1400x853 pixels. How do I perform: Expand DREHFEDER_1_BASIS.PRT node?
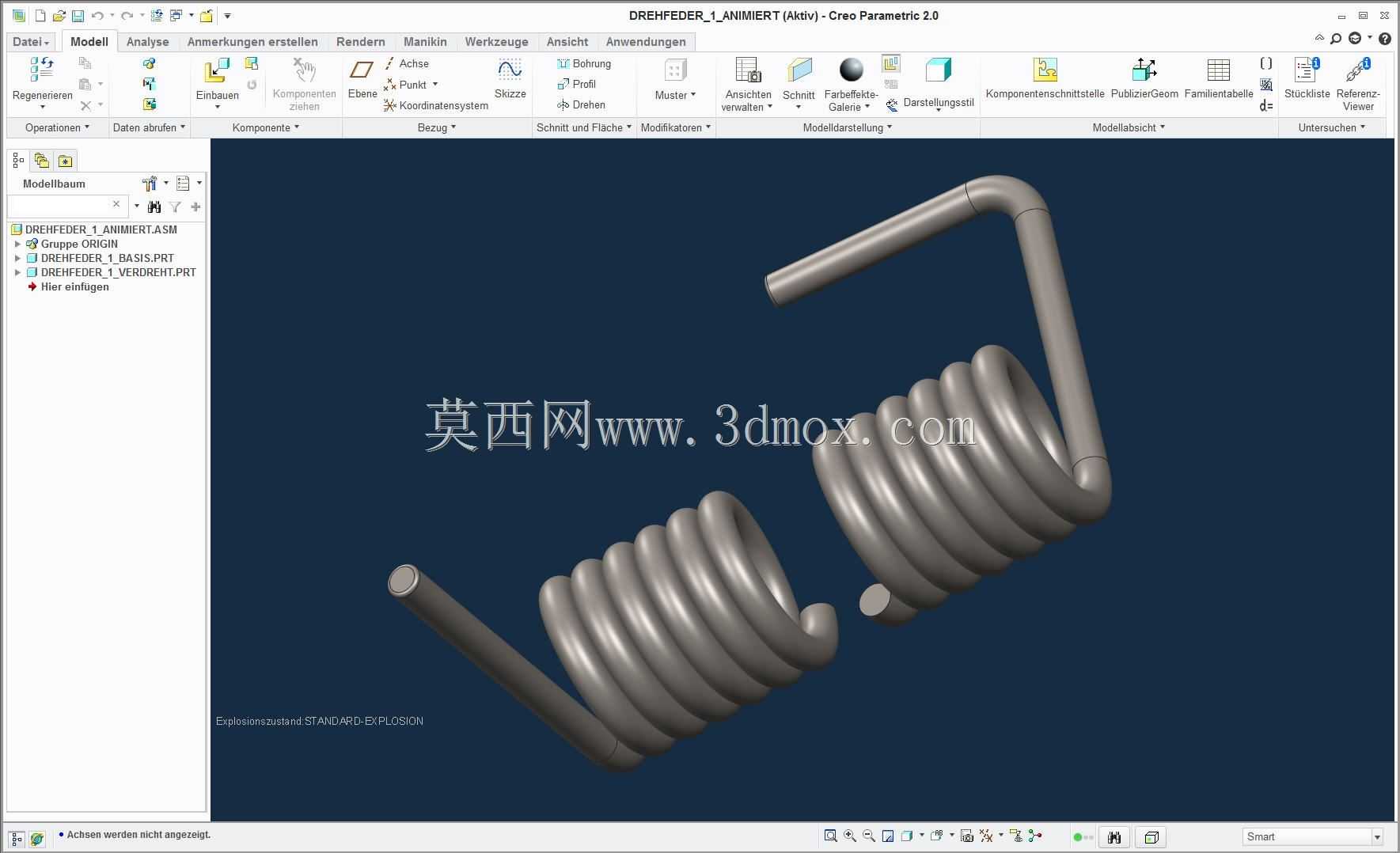coord(17,259)
